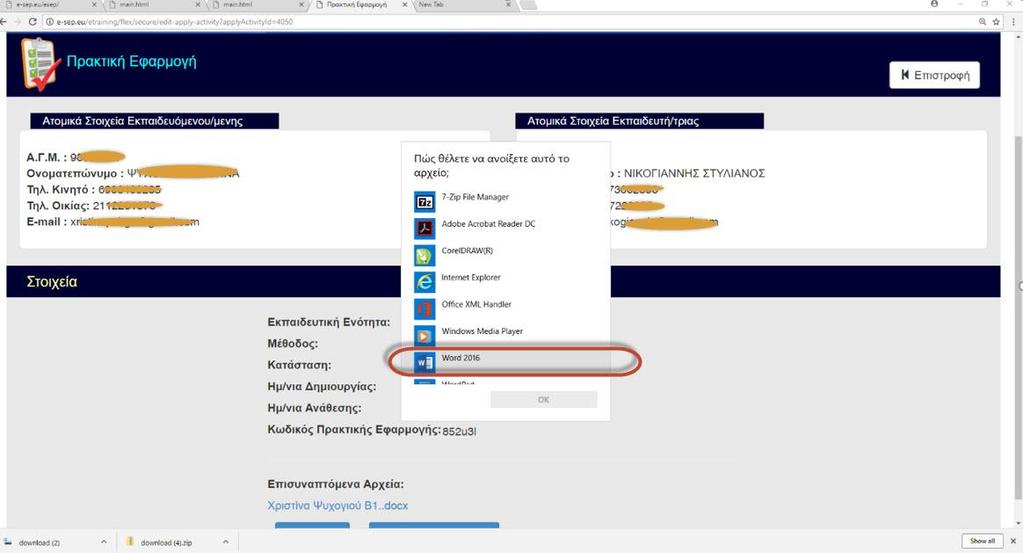Select the Internet Explorer icon
The height and width of the screenshot is (553, 1023).
coord(425,282)
